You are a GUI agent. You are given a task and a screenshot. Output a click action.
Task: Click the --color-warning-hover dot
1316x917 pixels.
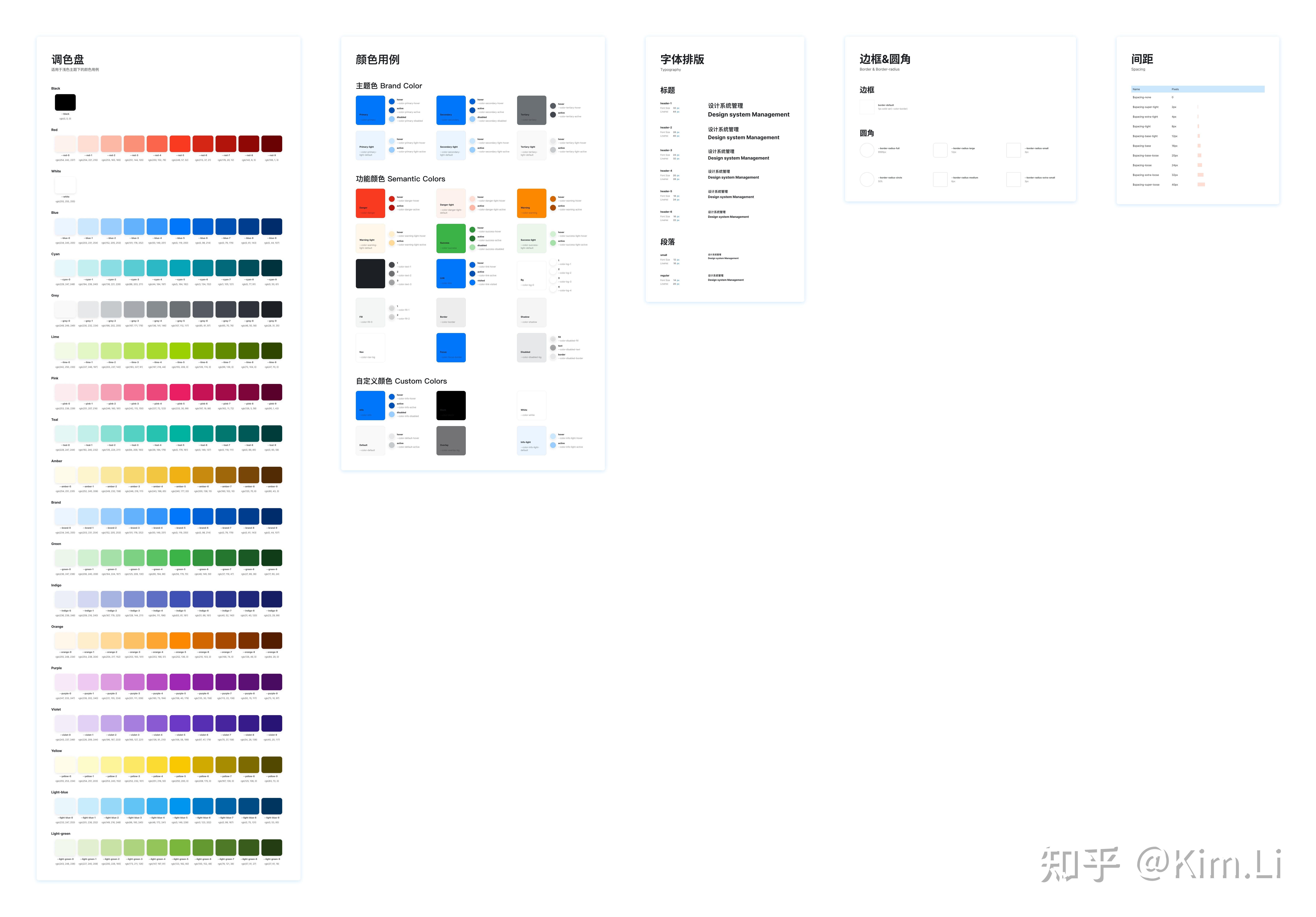pyautogui.click(x=553, y=199)
